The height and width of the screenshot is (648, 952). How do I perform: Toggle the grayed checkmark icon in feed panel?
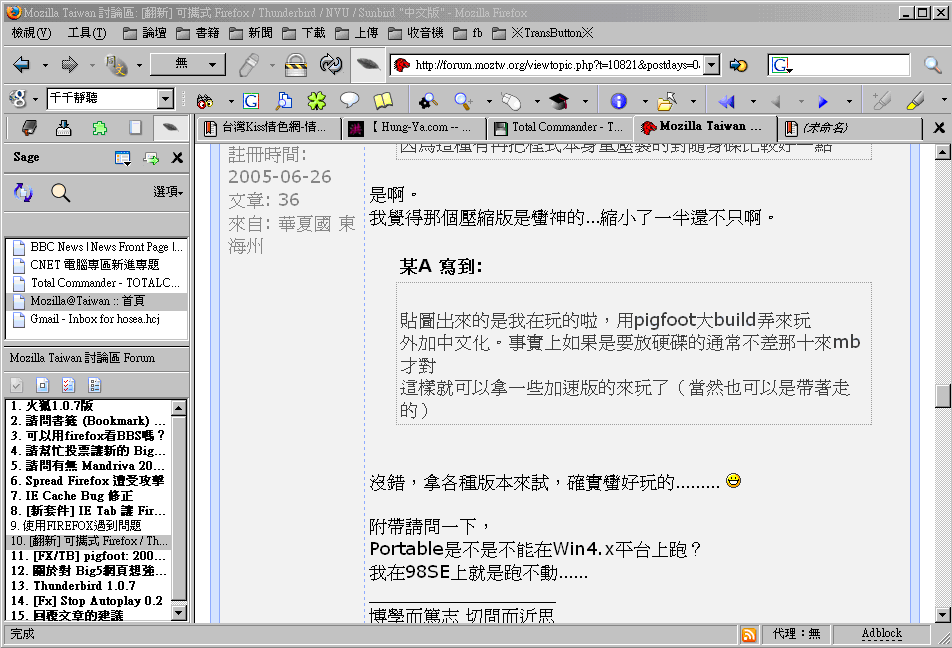pyautogui.click(x=17, y=385)
